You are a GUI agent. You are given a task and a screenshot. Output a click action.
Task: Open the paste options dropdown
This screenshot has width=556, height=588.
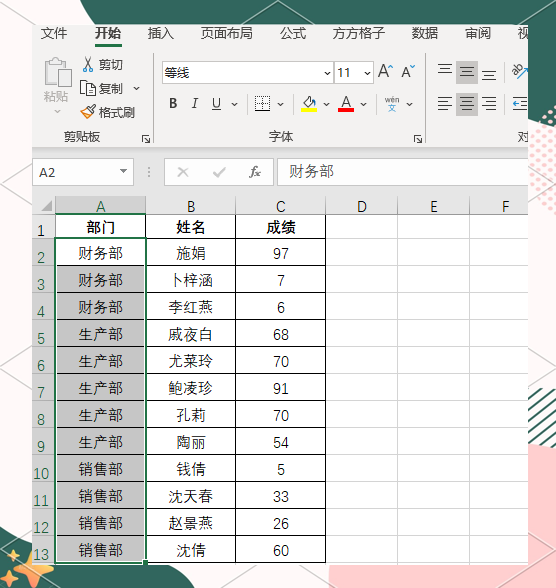point(57,111)
